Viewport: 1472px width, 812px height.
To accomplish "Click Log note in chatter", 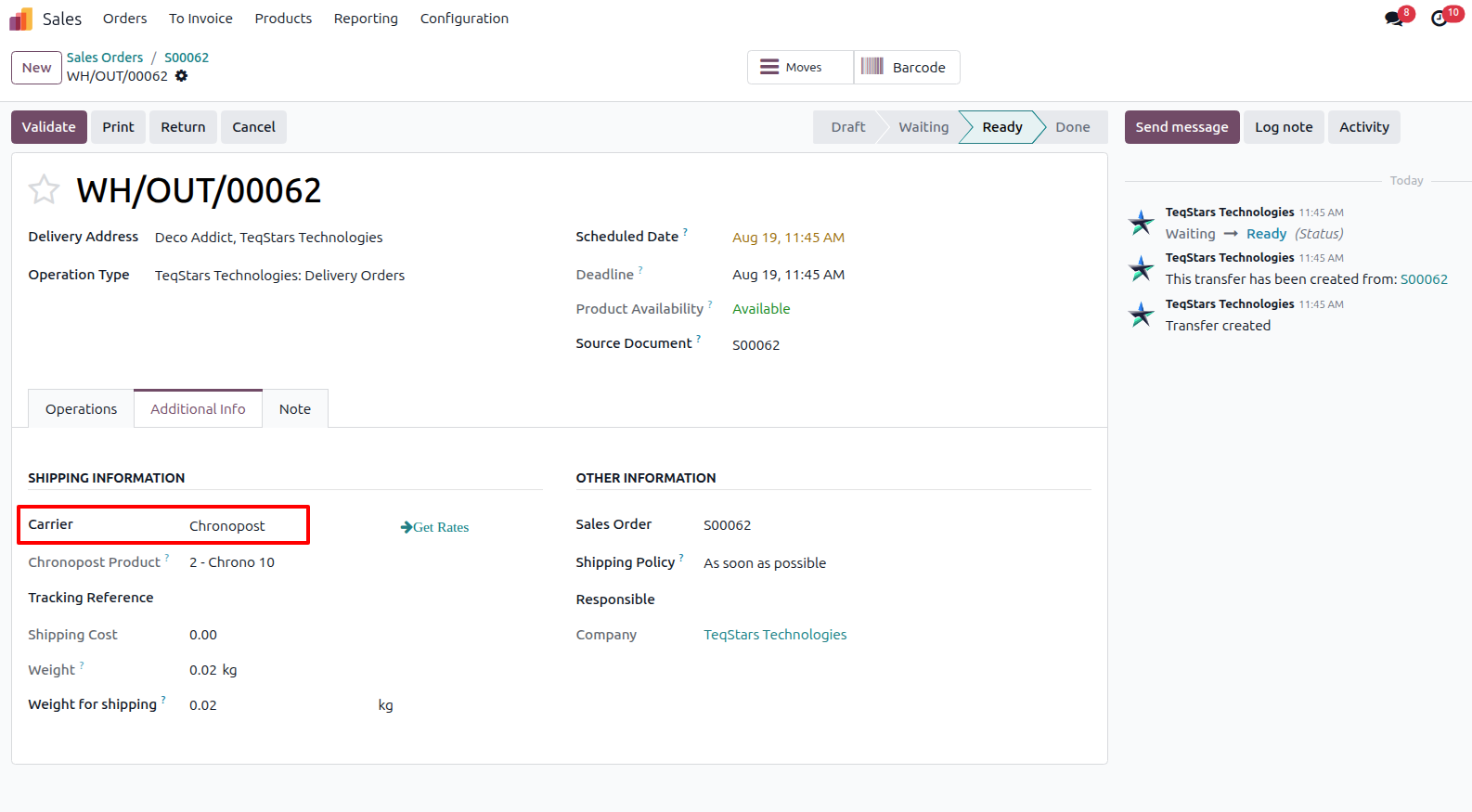I will point(1284,127).
